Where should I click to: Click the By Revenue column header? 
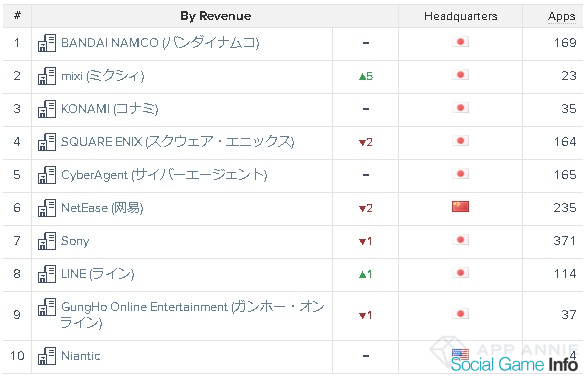point(215,16)
